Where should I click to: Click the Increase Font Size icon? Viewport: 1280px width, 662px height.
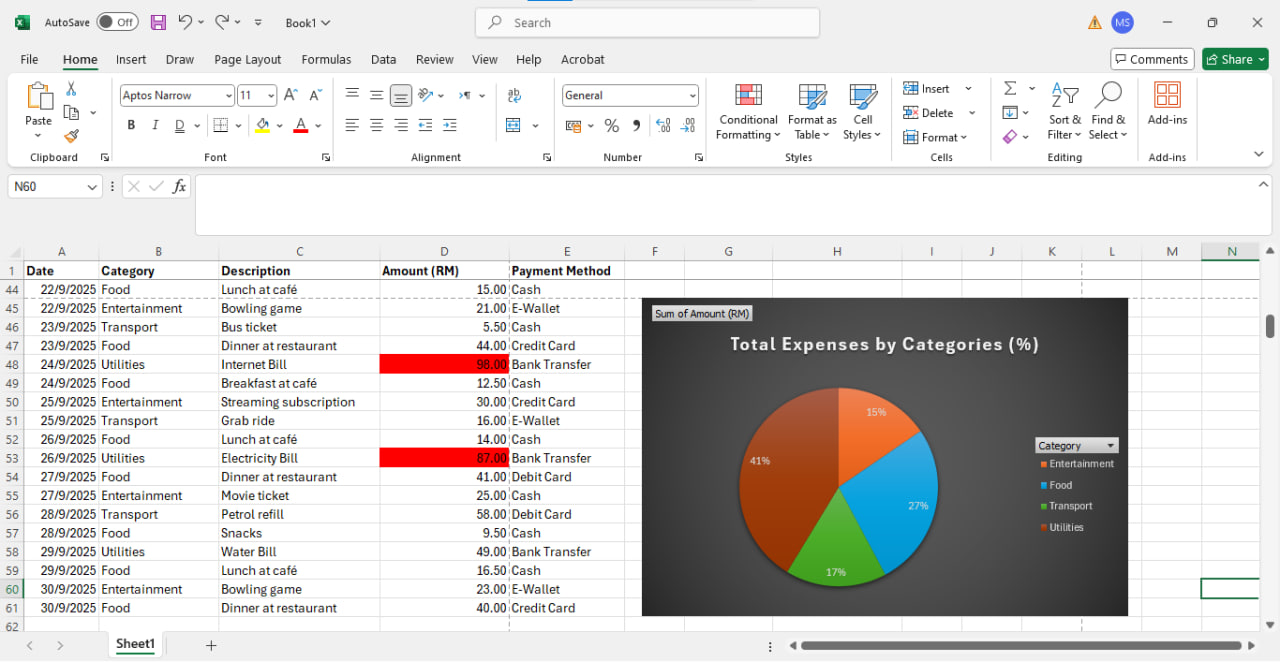[x=291, y=95]
